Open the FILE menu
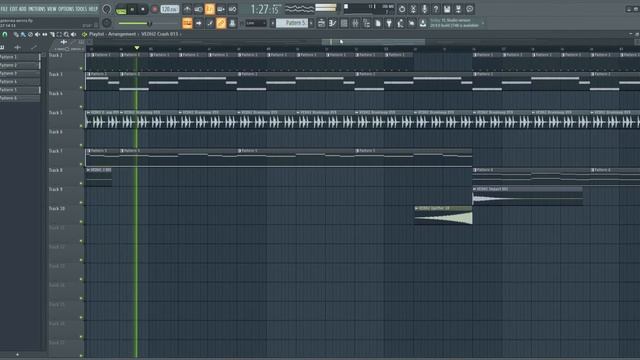 coord(4,9)
